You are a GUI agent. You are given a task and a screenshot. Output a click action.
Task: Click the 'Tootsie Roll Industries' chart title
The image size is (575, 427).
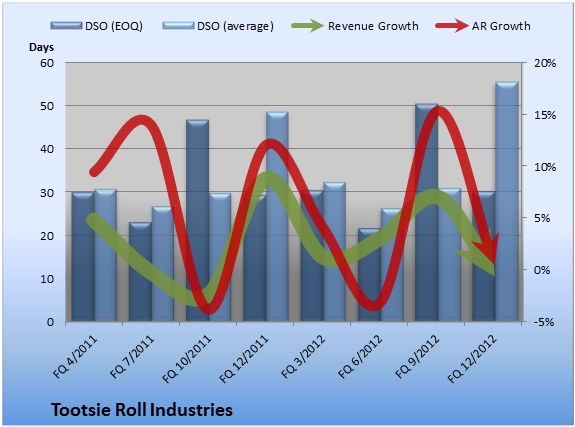[142, 410]
